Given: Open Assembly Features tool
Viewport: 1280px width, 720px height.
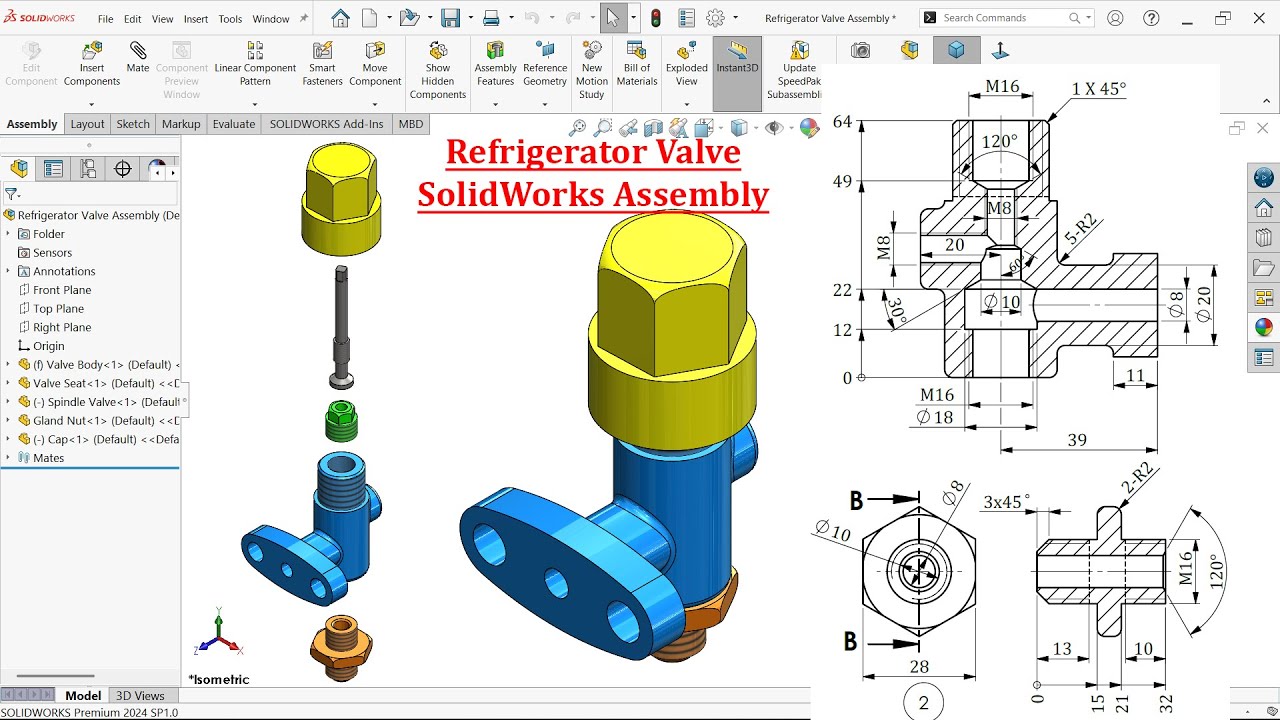Looking at the screenshot, I should point(495,63).
